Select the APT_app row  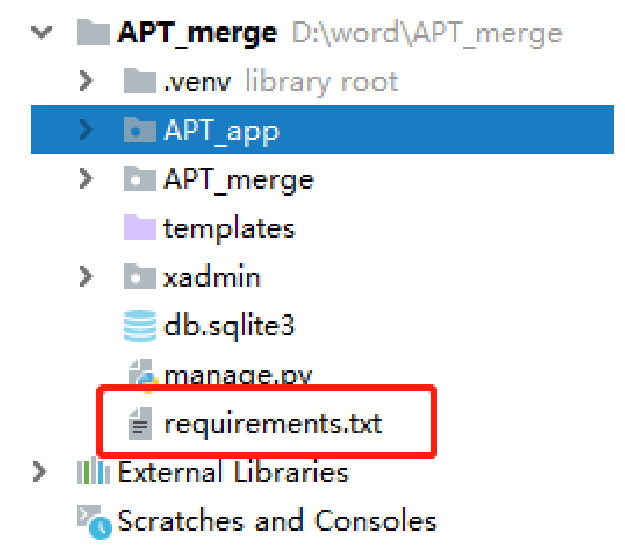(322, 130)
